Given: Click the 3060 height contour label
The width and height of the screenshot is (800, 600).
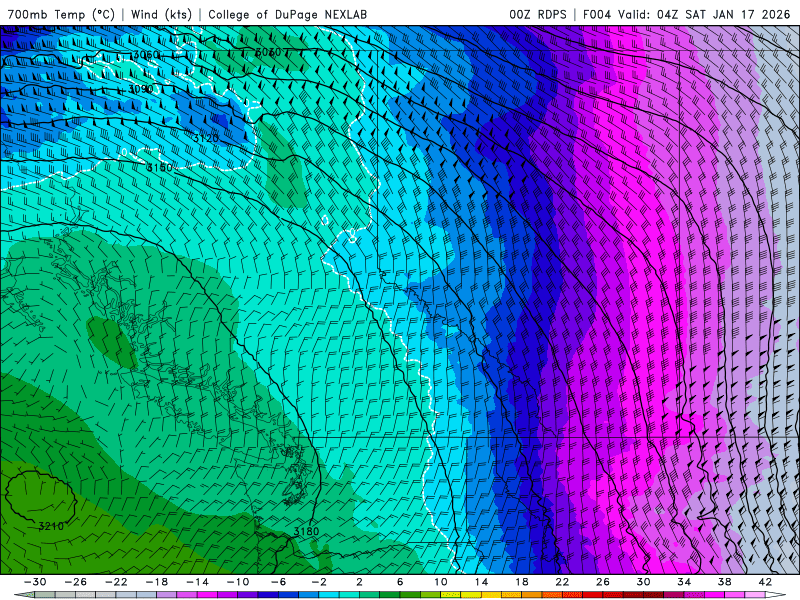Looking at the screenshot, I should [146, 55].
